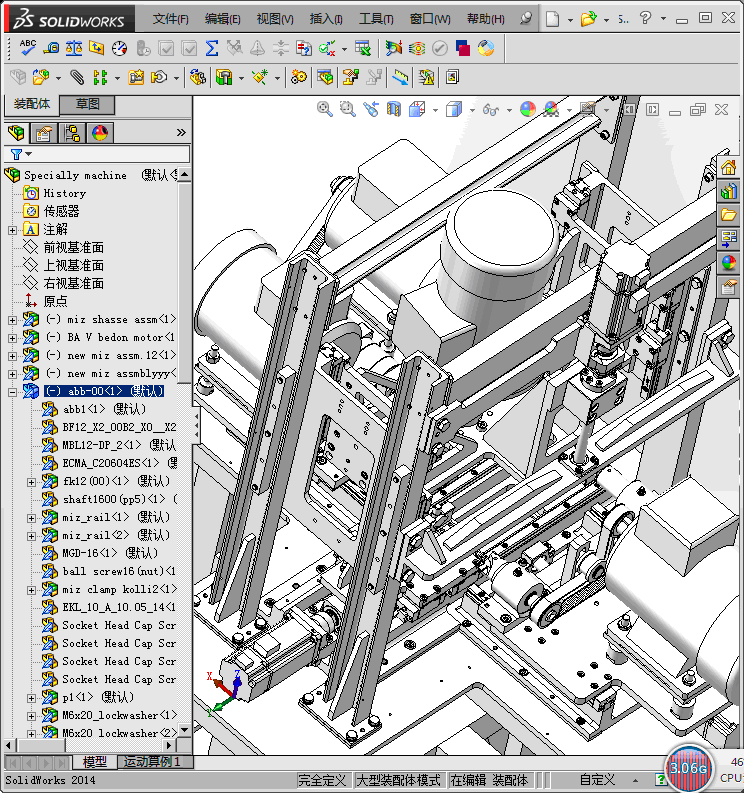Click the Assembly Features icon
This screenshot has height=793, width=744.
(x=224, y=77)
